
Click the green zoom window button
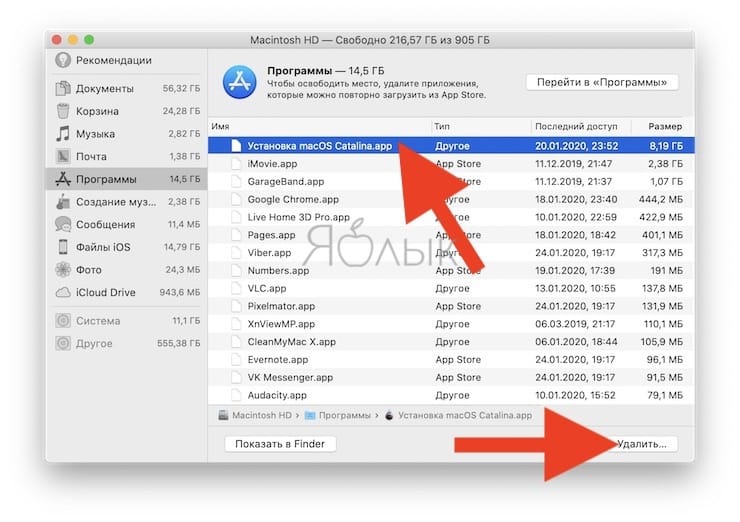[x=89, y=40]
